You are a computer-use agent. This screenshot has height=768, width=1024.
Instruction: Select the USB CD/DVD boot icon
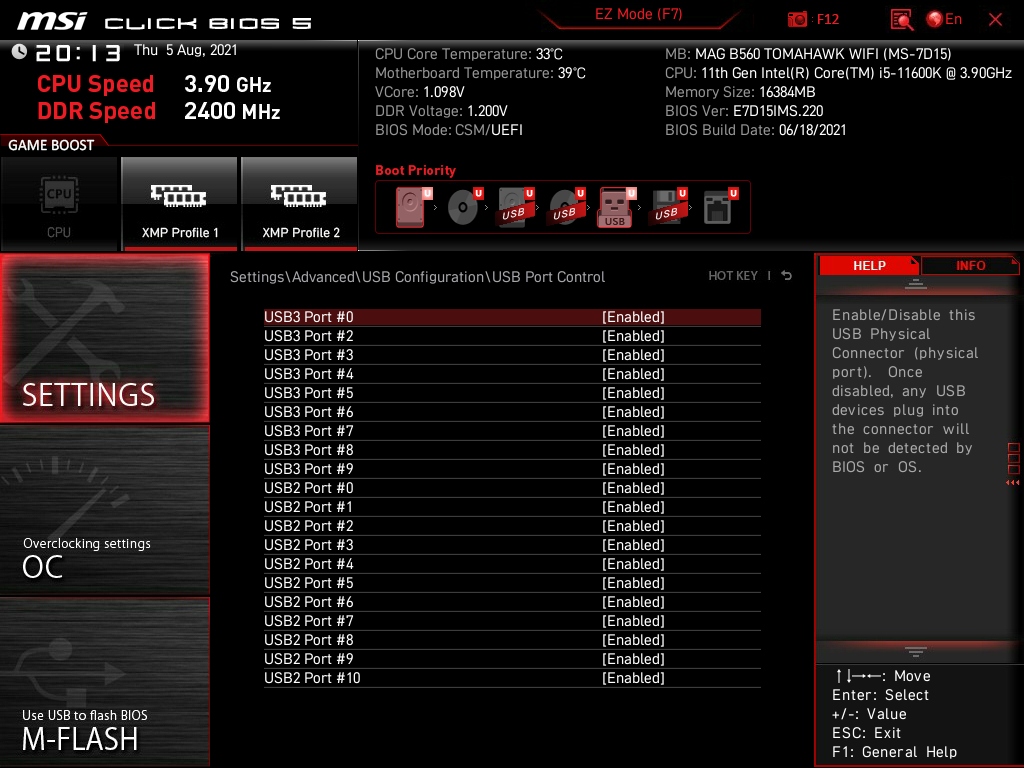[x=566, y=207]
